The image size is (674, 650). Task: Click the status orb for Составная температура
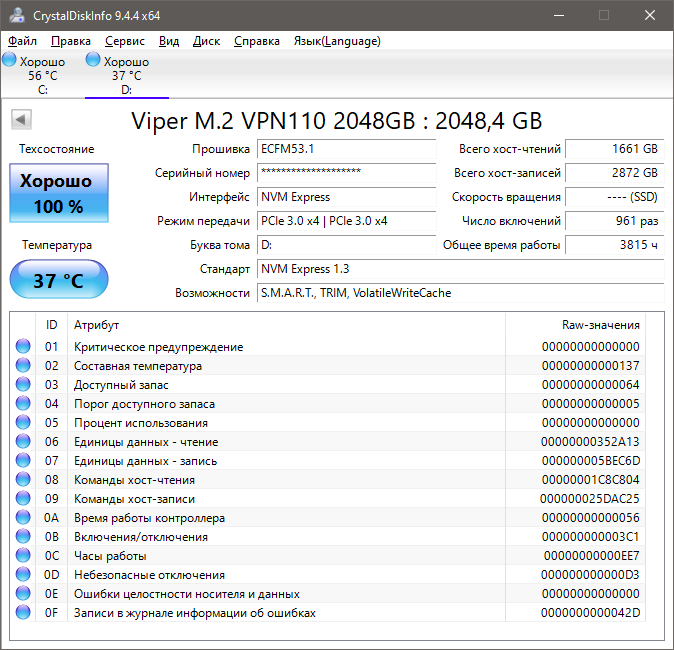click(x=23, y=365)
